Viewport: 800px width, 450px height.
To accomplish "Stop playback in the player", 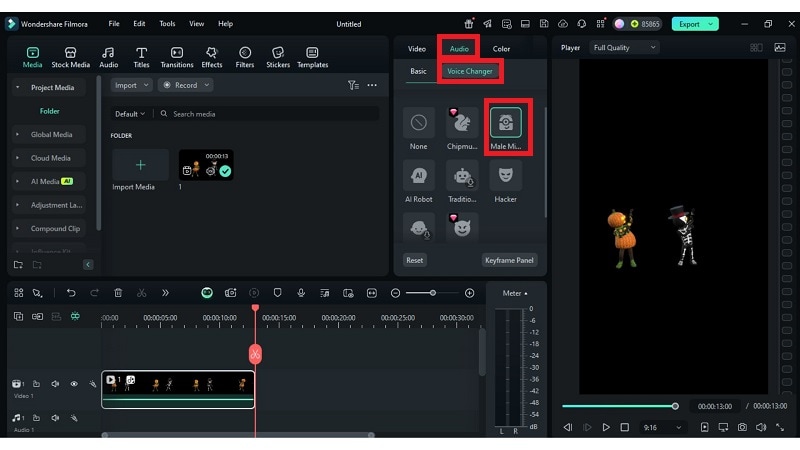I will pos(624,427).
